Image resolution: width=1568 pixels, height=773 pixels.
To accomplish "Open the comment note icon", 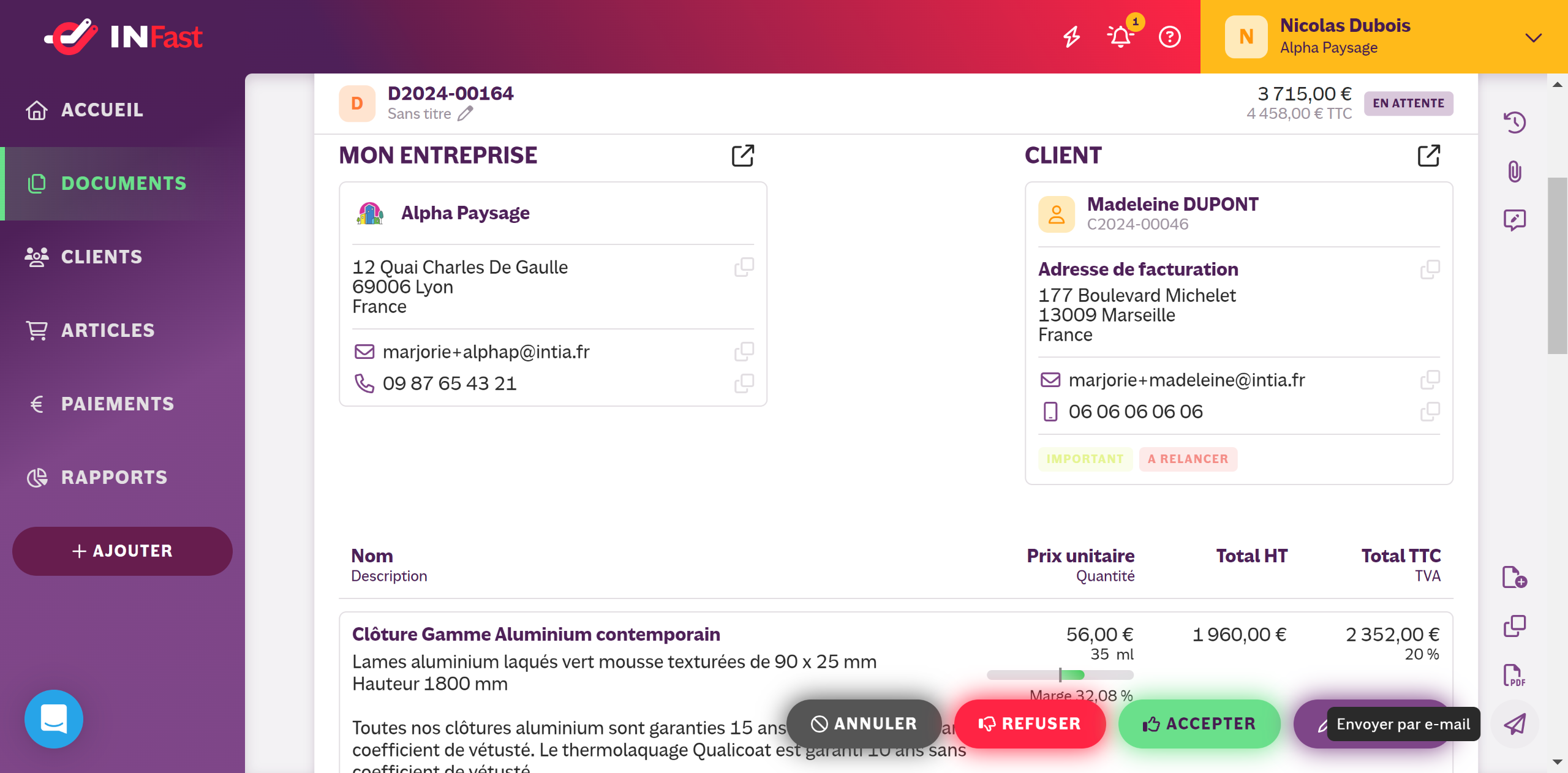I will 1515,220.
